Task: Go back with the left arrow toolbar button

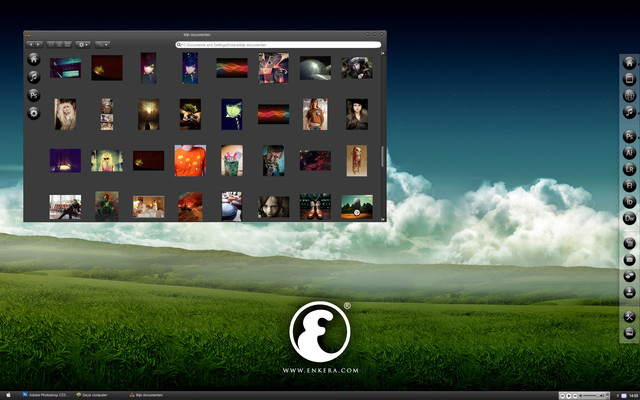Action: coord(30,44)
